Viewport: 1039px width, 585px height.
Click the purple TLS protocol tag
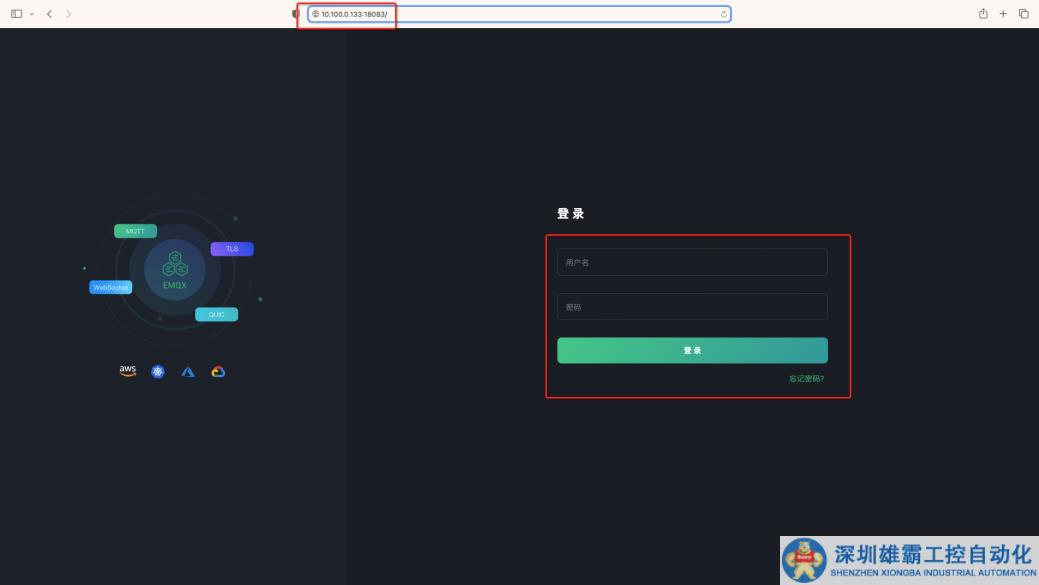click(x=232, y=249)
